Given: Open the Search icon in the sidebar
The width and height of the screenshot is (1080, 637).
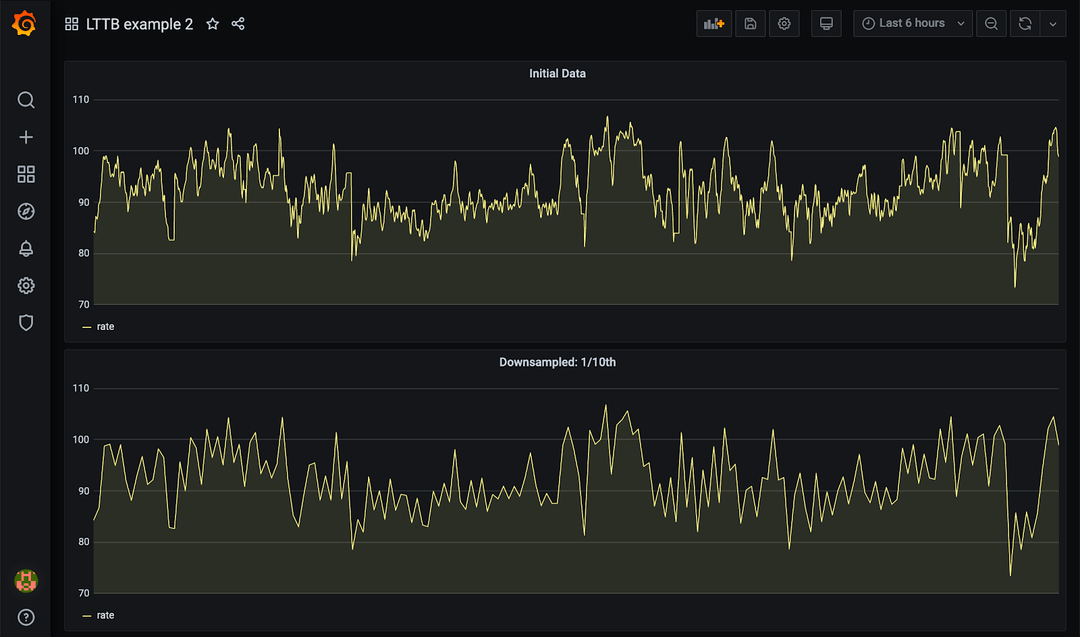Looking at the screenshot, I should pyautogui.click(x=26, y=100).
